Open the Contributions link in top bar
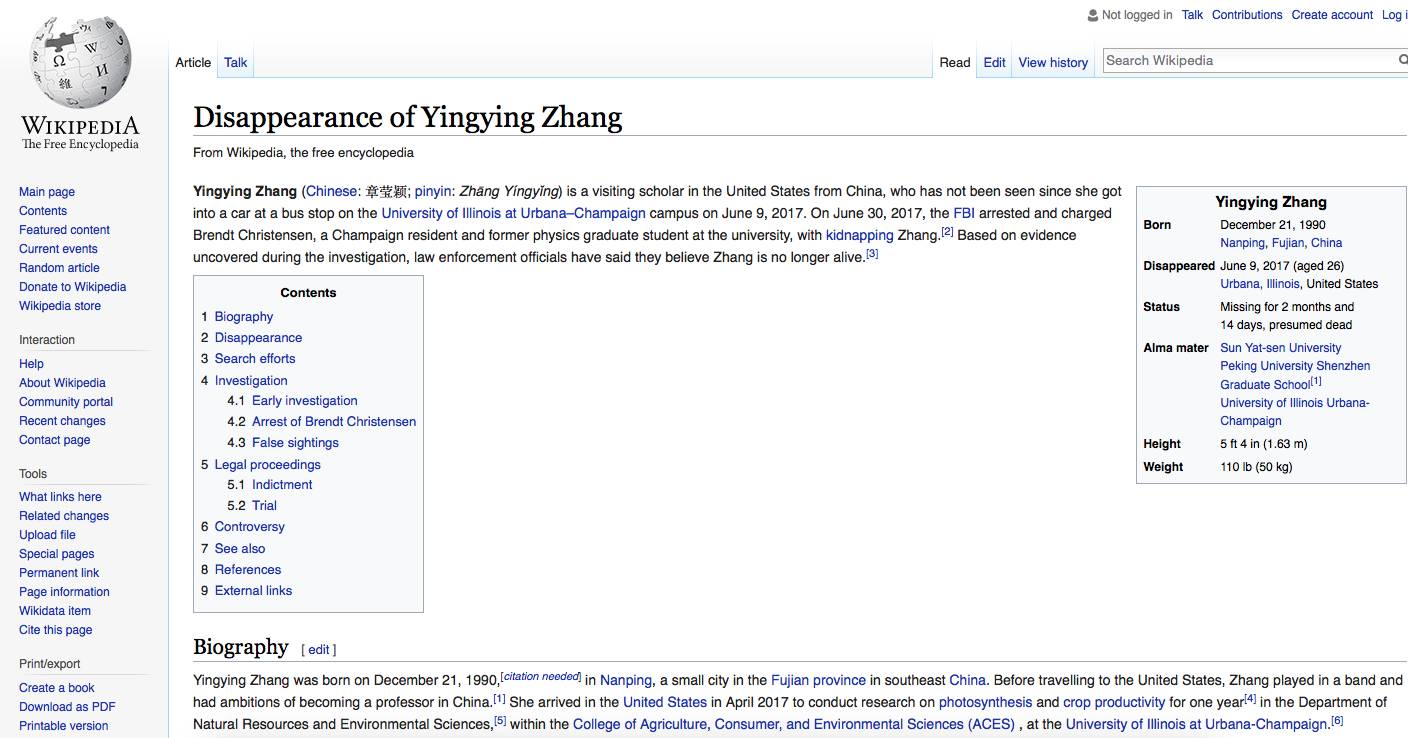This screenshot has width=1408, height=738. [x=1247, y=15]
